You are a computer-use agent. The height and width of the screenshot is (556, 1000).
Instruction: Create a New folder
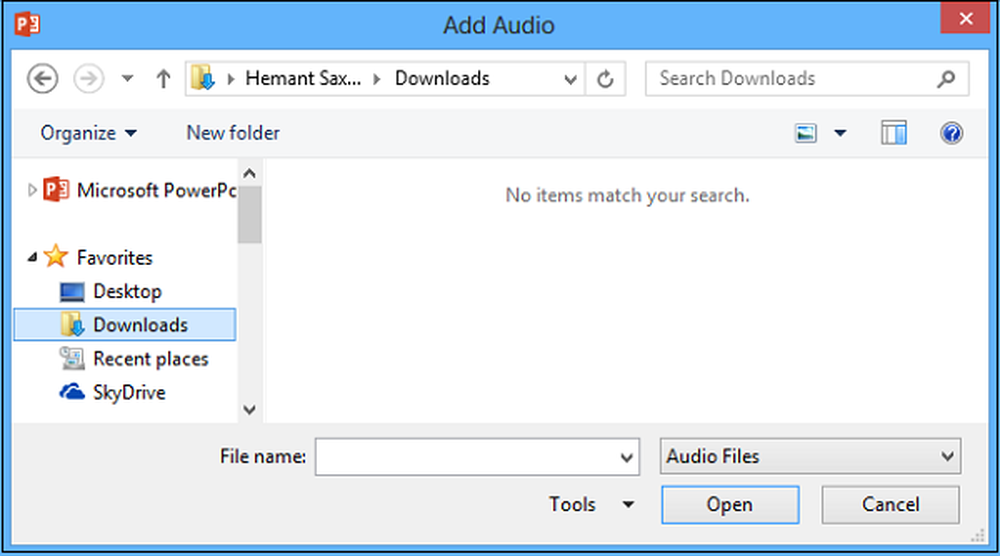233,133
